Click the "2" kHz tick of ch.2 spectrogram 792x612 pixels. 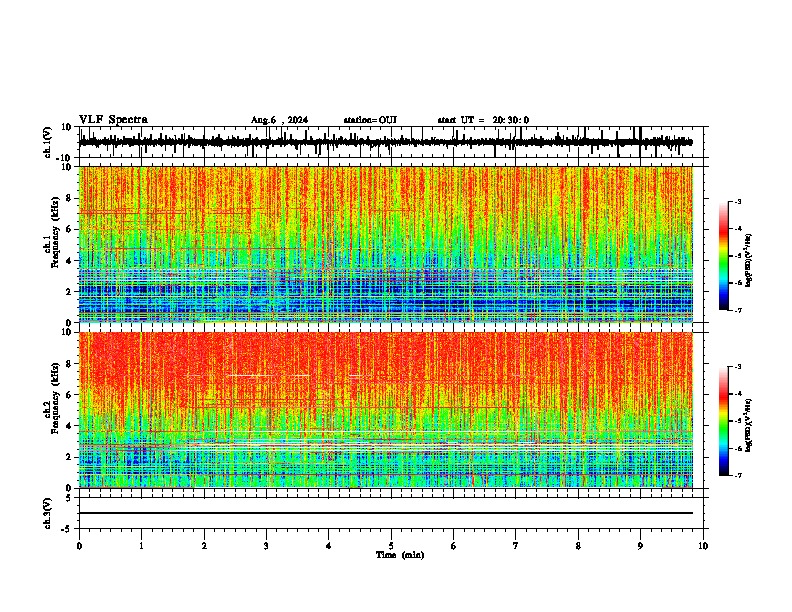pos(70,457)
